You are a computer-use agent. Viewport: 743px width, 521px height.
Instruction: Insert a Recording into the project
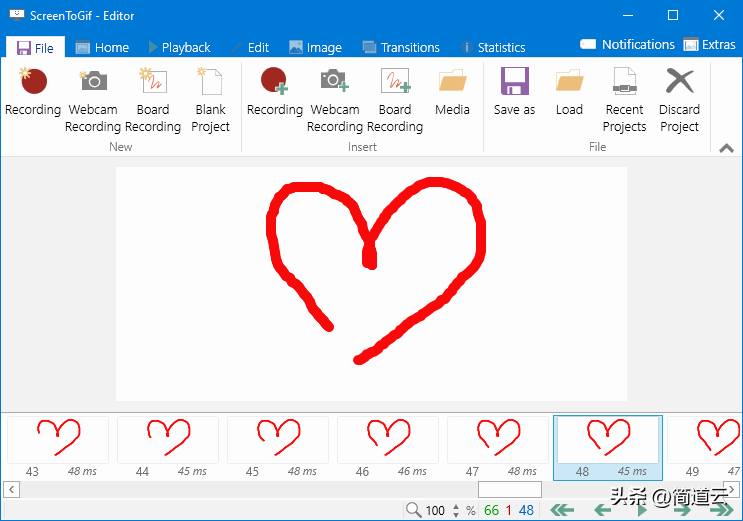pyautogui.click(x=275, y=92)
